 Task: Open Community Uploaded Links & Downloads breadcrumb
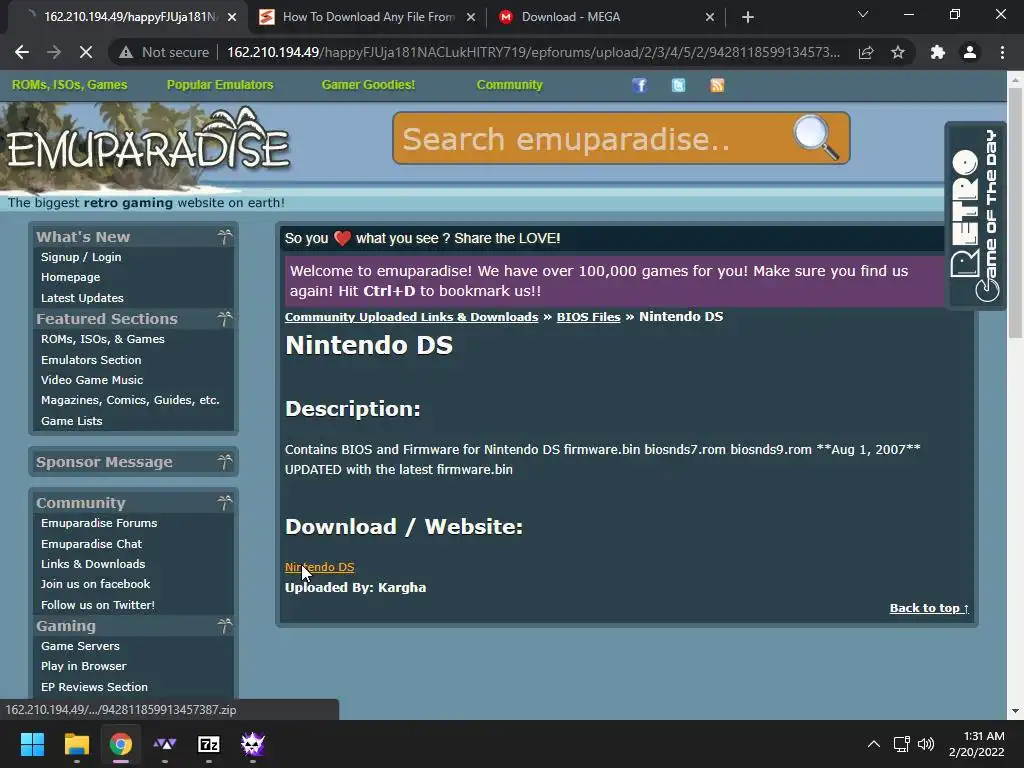click(411, 317)
